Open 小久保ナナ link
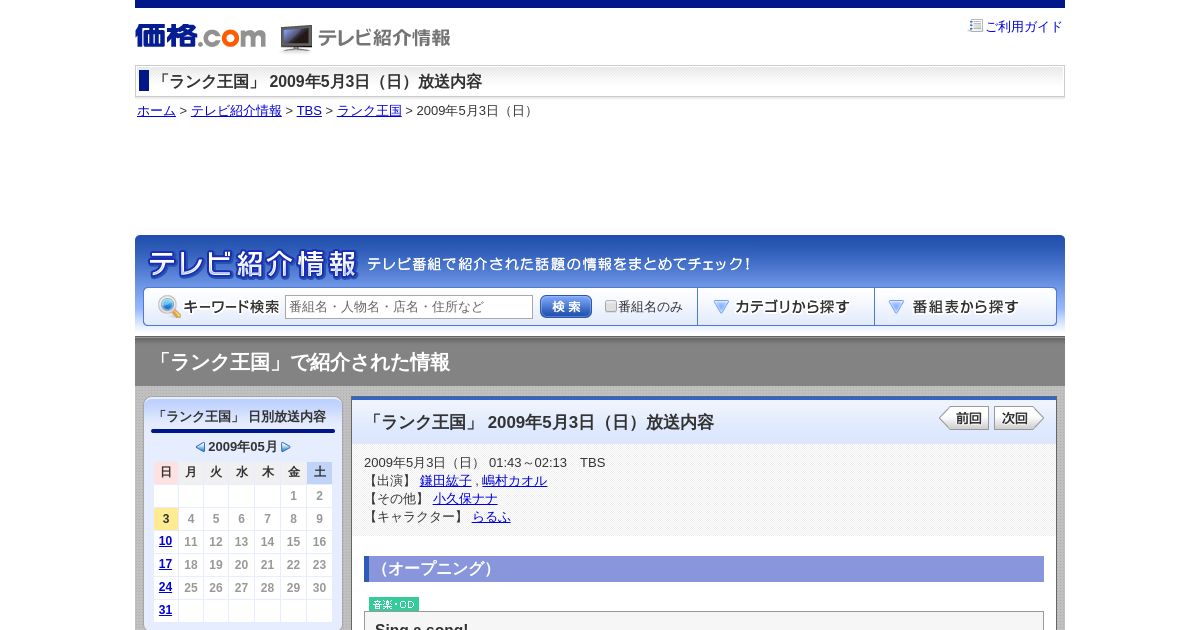This screenshot has width=1200, height=630. [465, 499]
